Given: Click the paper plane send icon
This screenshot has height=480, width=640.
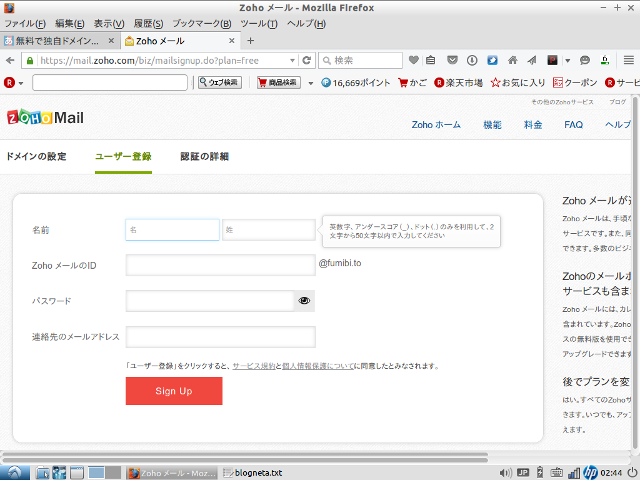Looking at the screenshot, I should click(532, 60).
